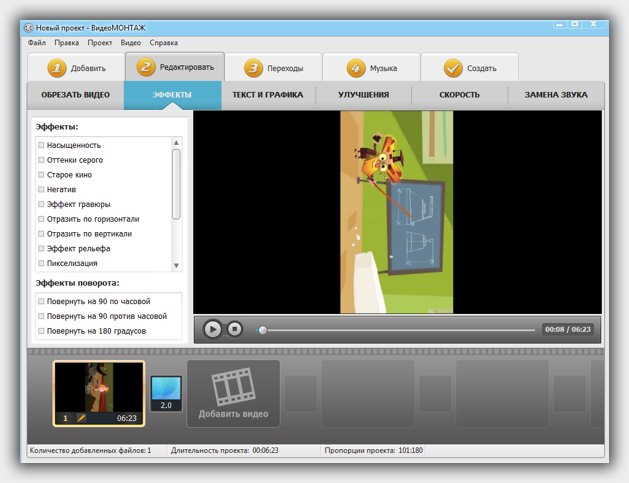Open the Справка menu

(164, 43)
